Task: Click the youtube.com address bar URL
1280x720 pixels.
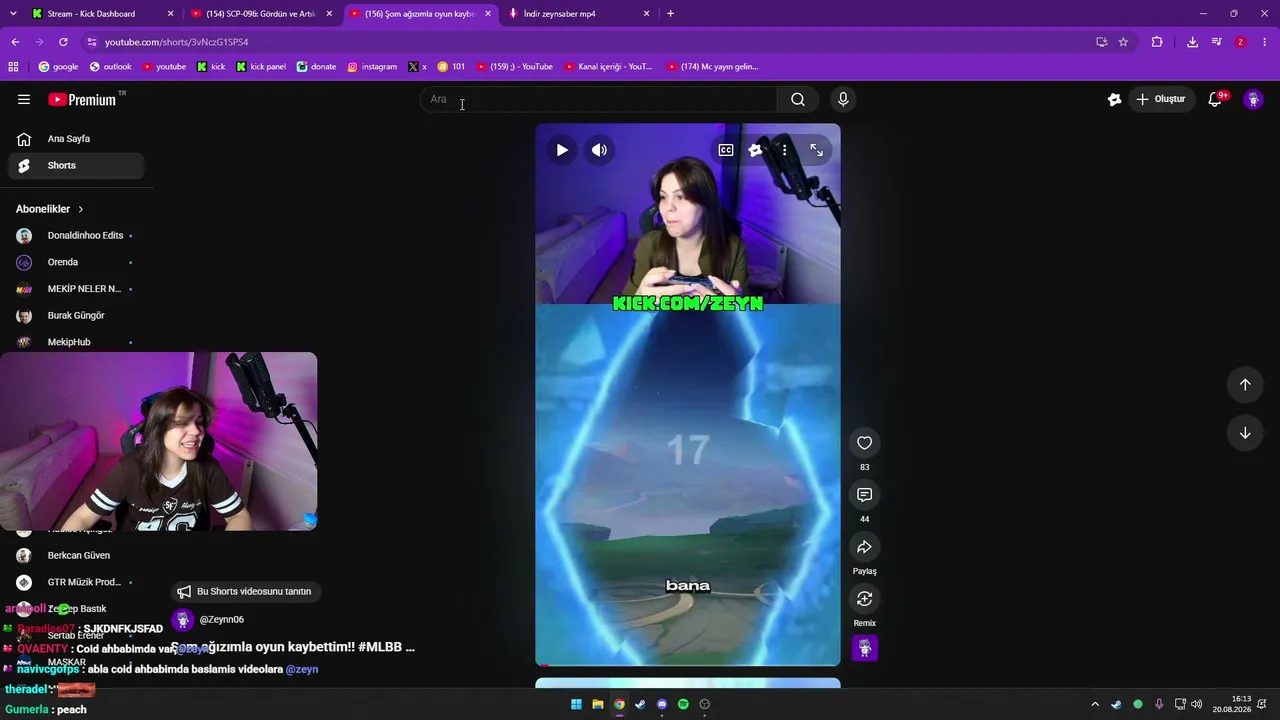Action: coord(176,42)
